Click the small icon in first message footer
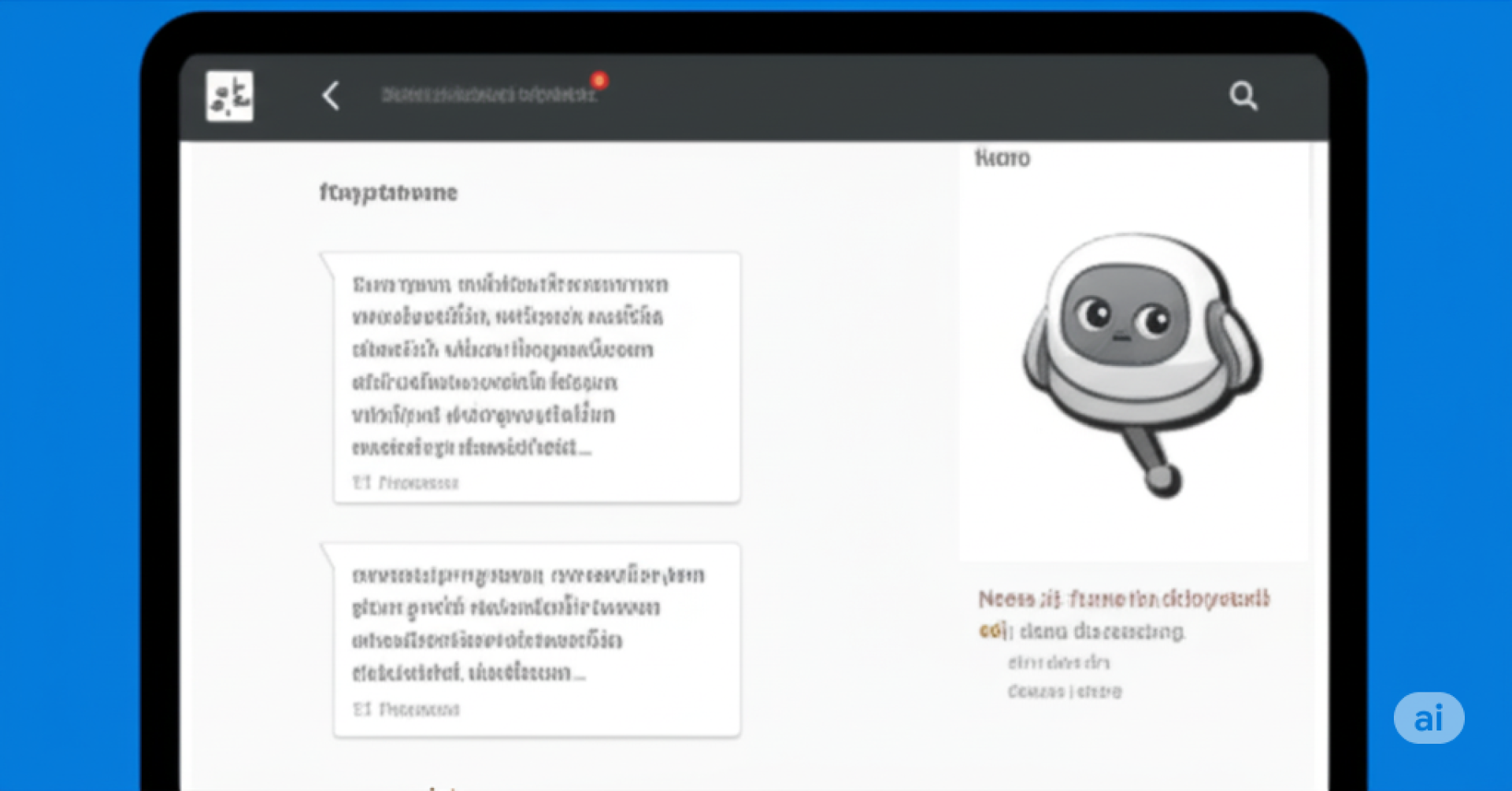 tap(361, 482)
